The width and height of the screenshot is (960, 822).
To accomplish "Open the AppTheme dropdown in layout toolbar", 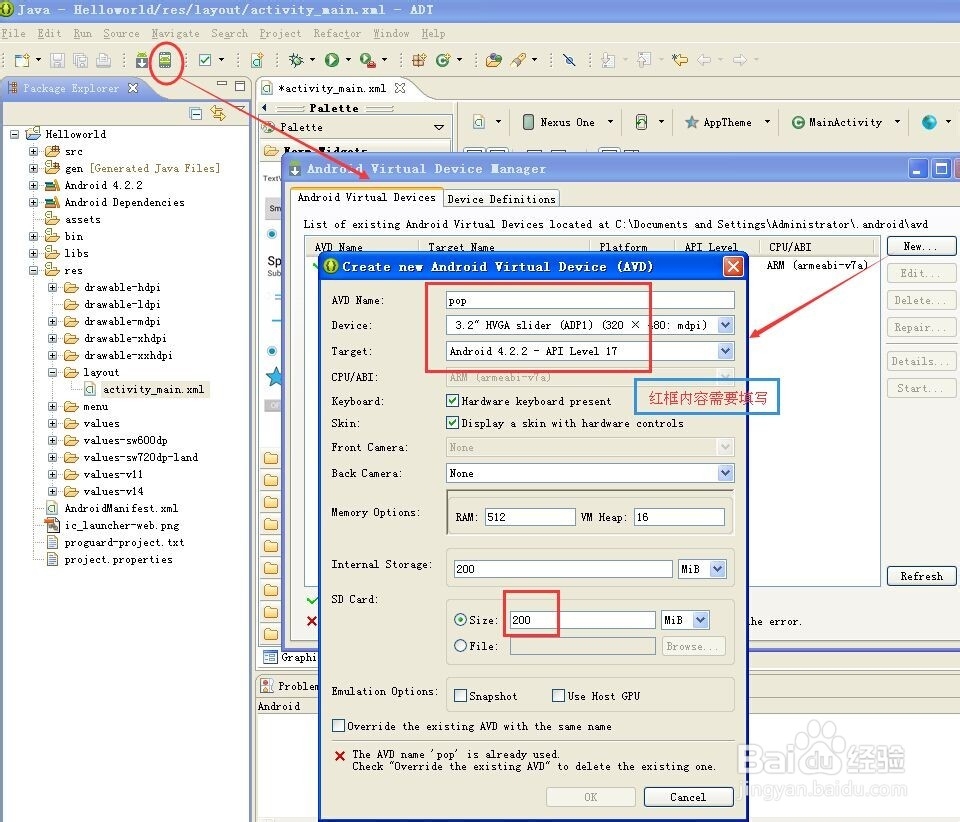I will pyautogui.click(x=767, y=122).
